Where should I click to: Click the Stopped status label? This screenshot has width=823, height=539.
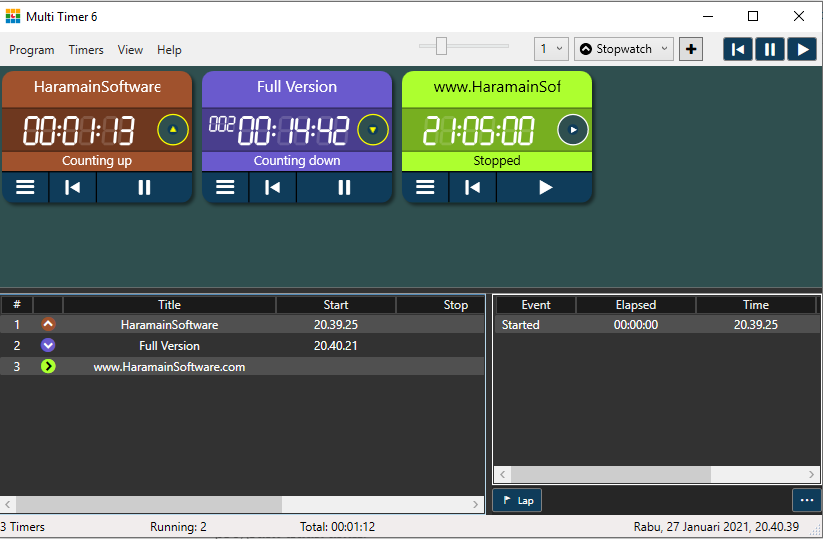coord(497,161)
